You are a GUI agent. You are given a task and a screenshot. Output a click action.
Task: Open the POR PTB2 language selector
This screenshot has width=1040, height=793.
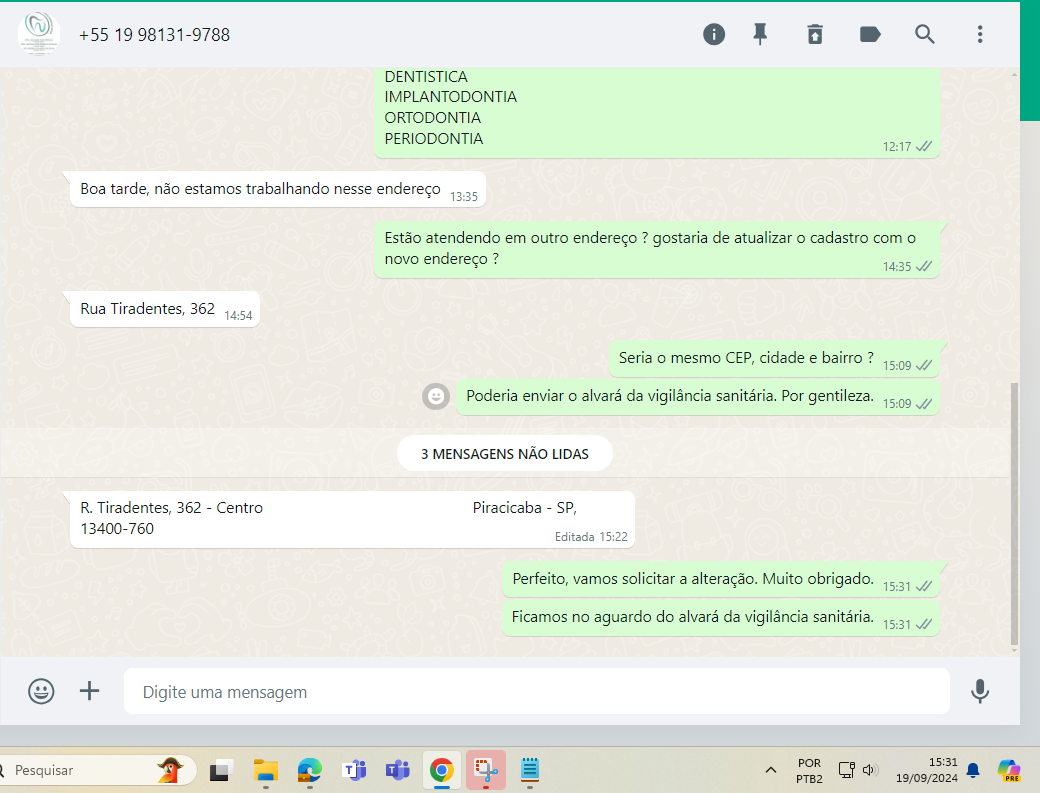(809, 770)
